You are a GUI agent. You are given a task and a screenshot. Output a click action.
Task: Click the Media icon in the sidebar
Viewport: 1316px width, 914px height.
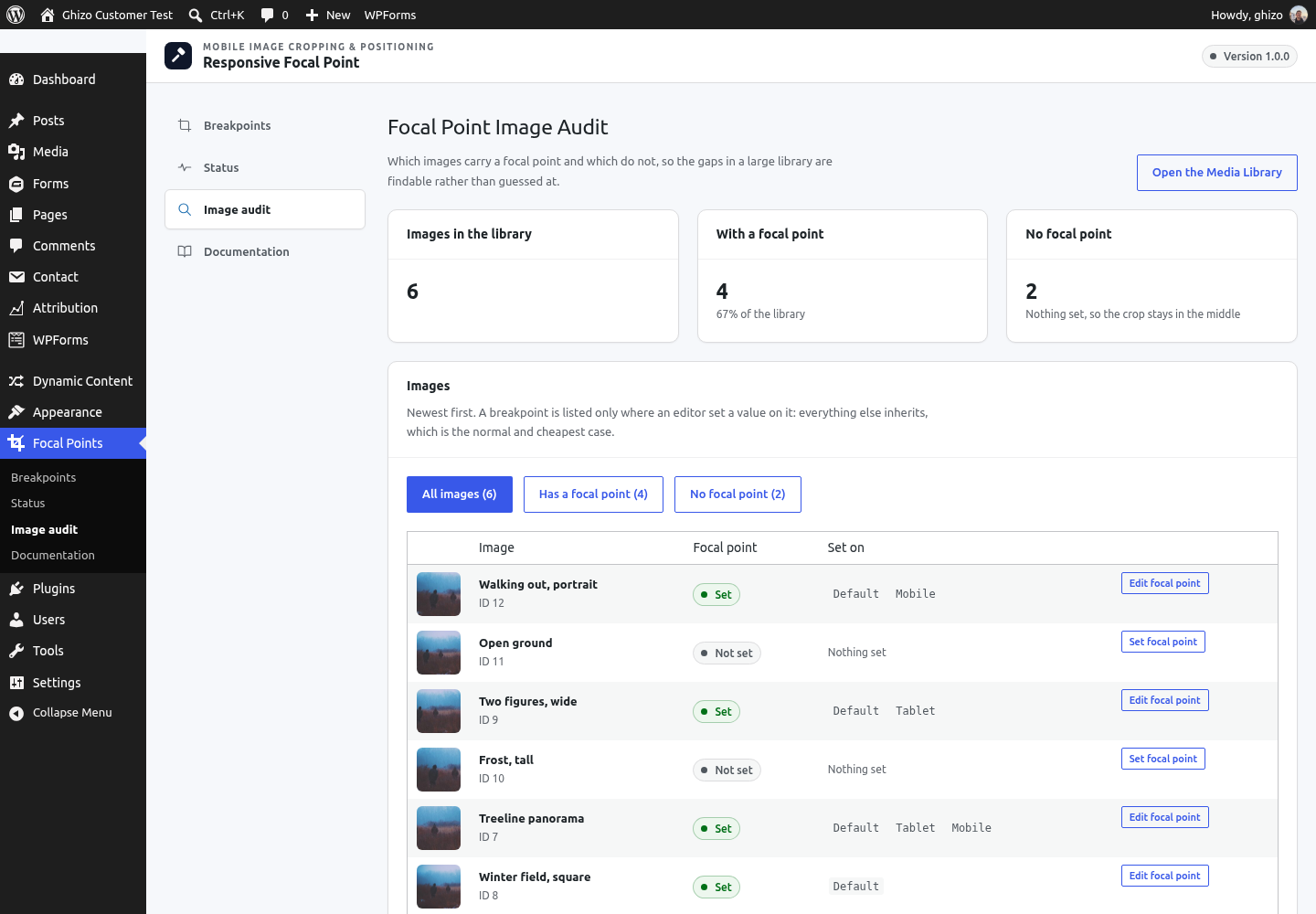click(16, 152)
